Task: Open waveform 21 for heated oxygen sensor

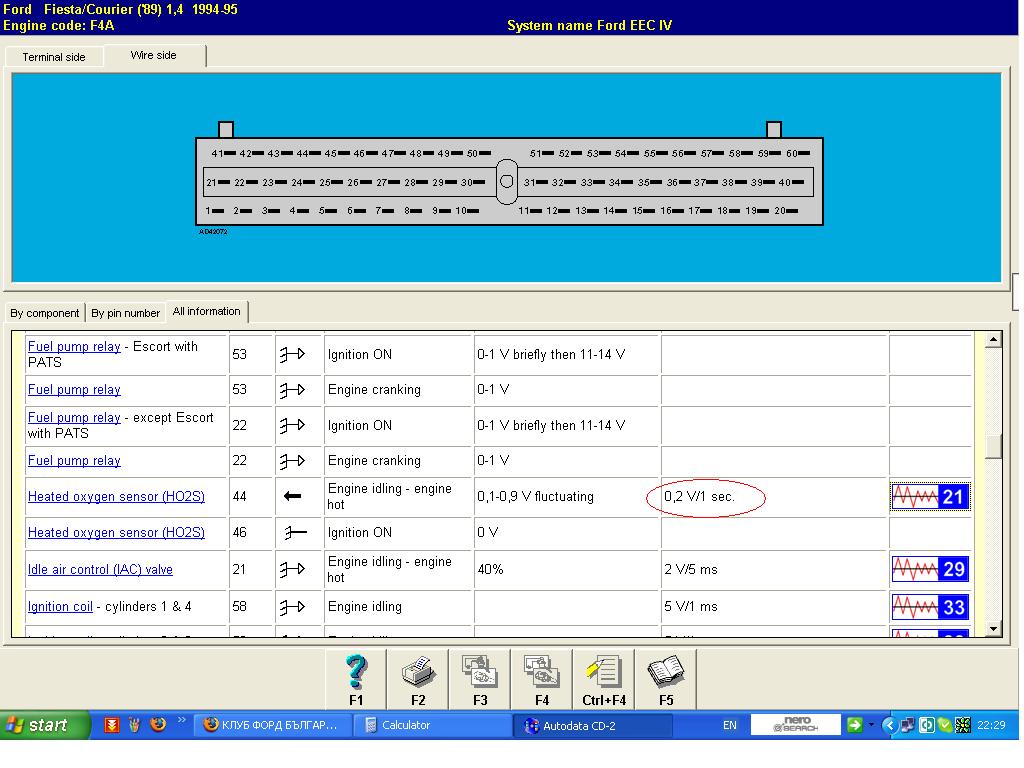Action: [x=930, y=497]
